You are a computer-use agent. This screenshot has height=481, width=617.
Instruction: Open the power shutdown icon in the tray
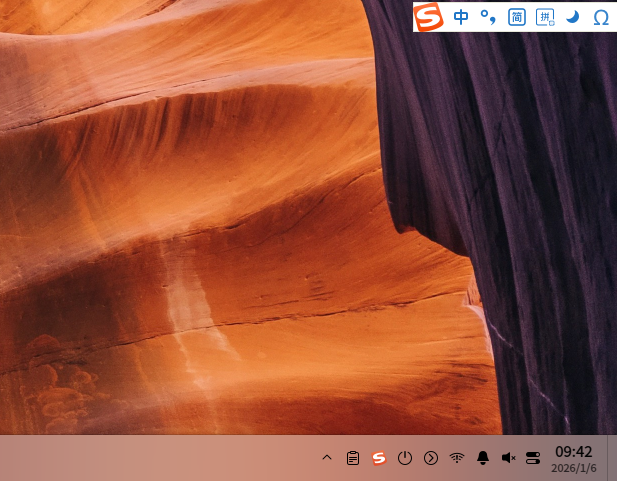tap(405, 458)
